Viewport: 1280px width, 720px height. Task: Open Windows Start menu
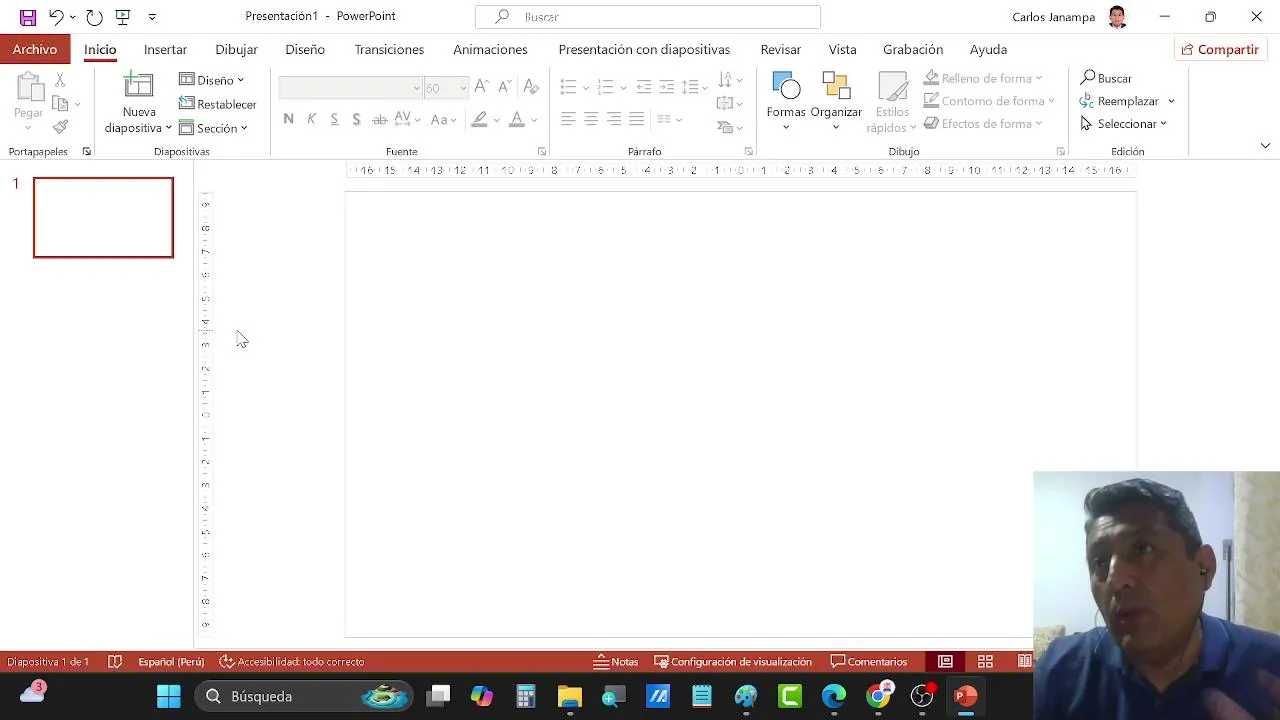(x=169, y=696)
